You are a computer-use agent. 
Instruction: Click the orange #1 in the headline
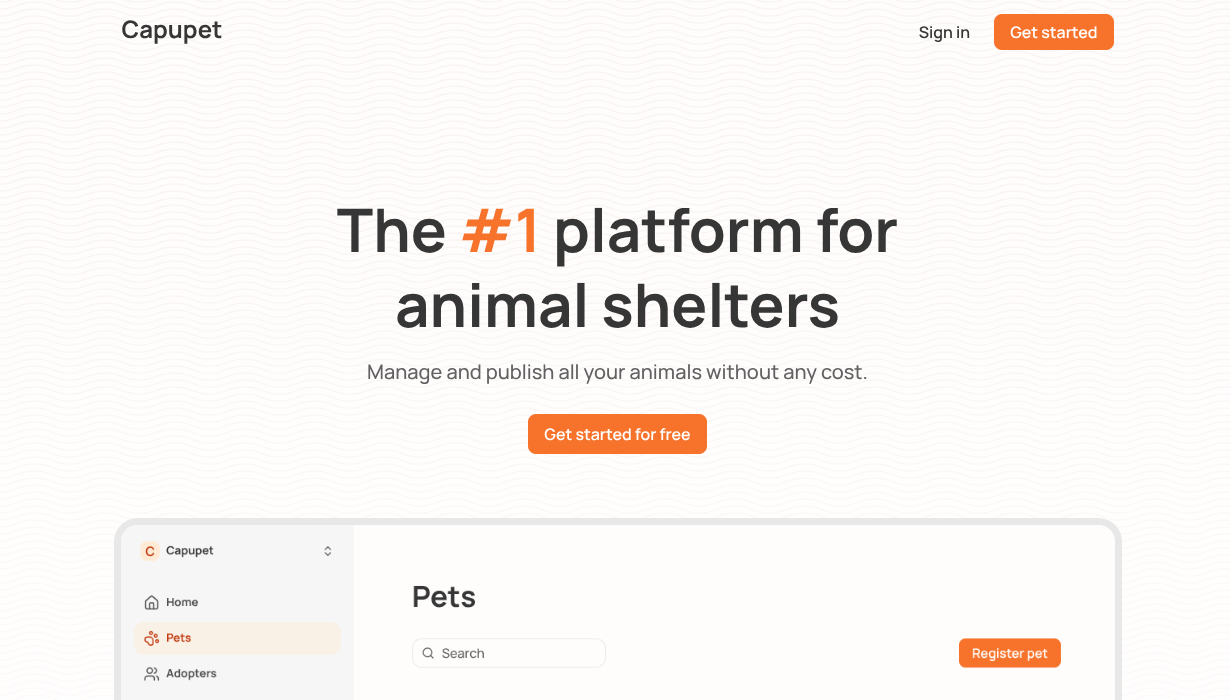pyautogui.click(x=500, y=230)
